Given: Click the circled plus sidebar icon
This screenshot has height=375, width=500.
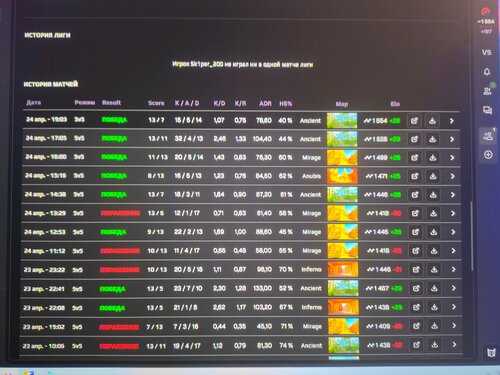Looking at the screenshot, I should click(488, 155).
